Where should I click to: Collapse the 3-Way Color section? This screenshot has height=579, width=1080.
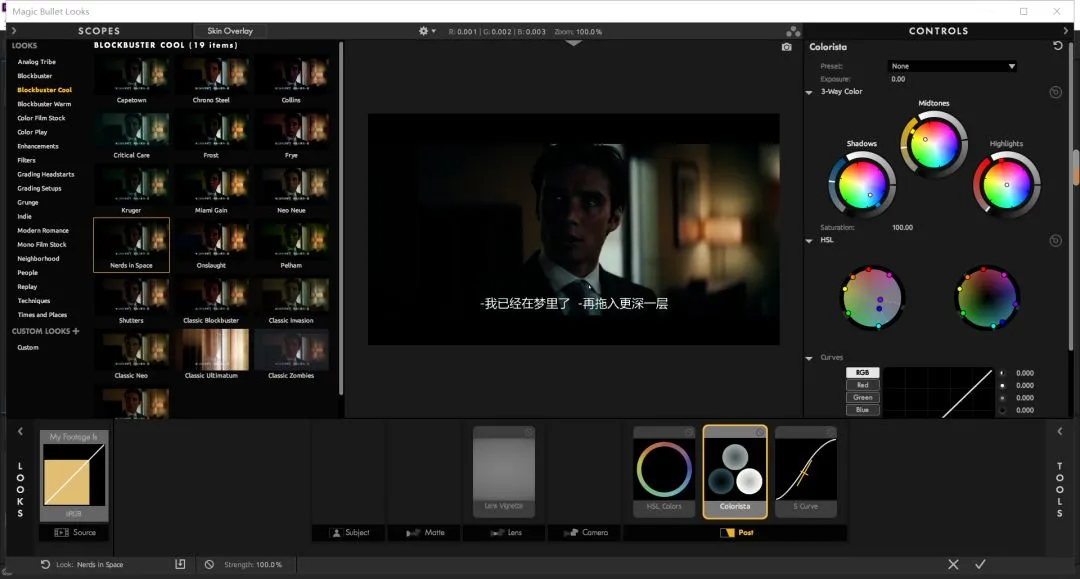coord(809,92)
